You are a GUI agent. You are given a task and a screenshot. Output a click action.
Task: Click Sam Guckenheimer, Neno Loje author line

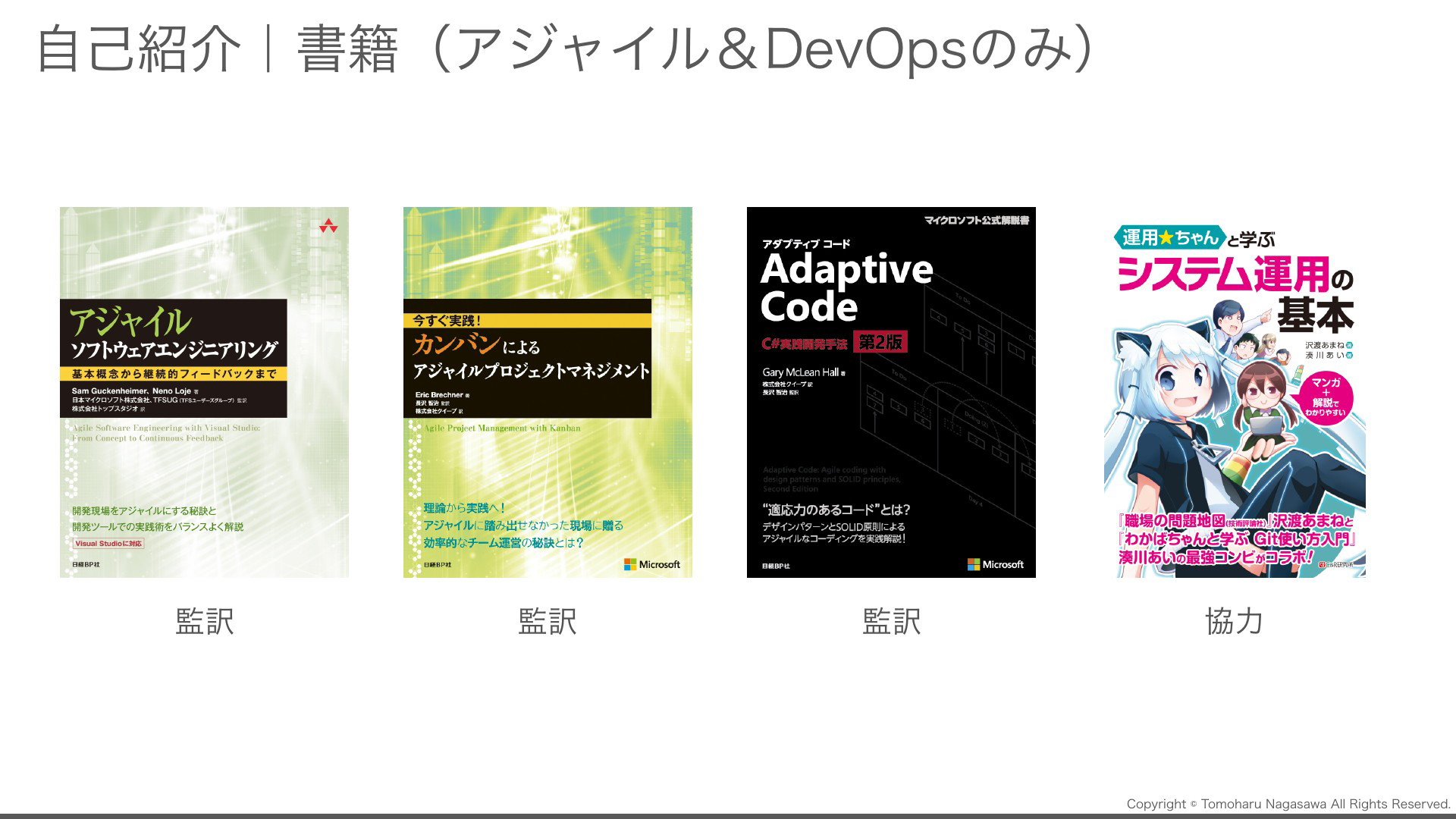131,391
